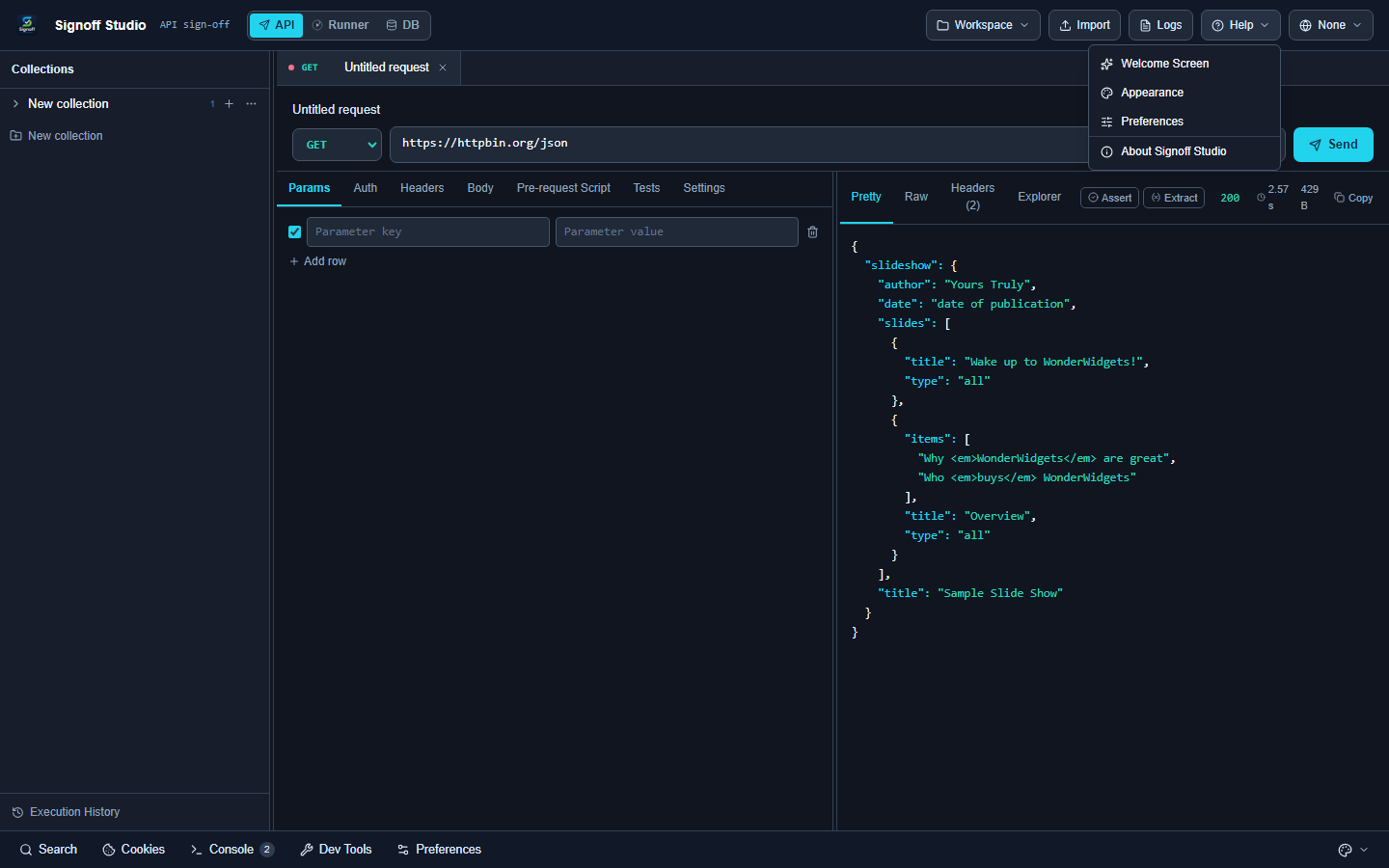Open Preferences in the bottom status bar
The height and width of the screenshot is (868, 1389).
[439, 850]
